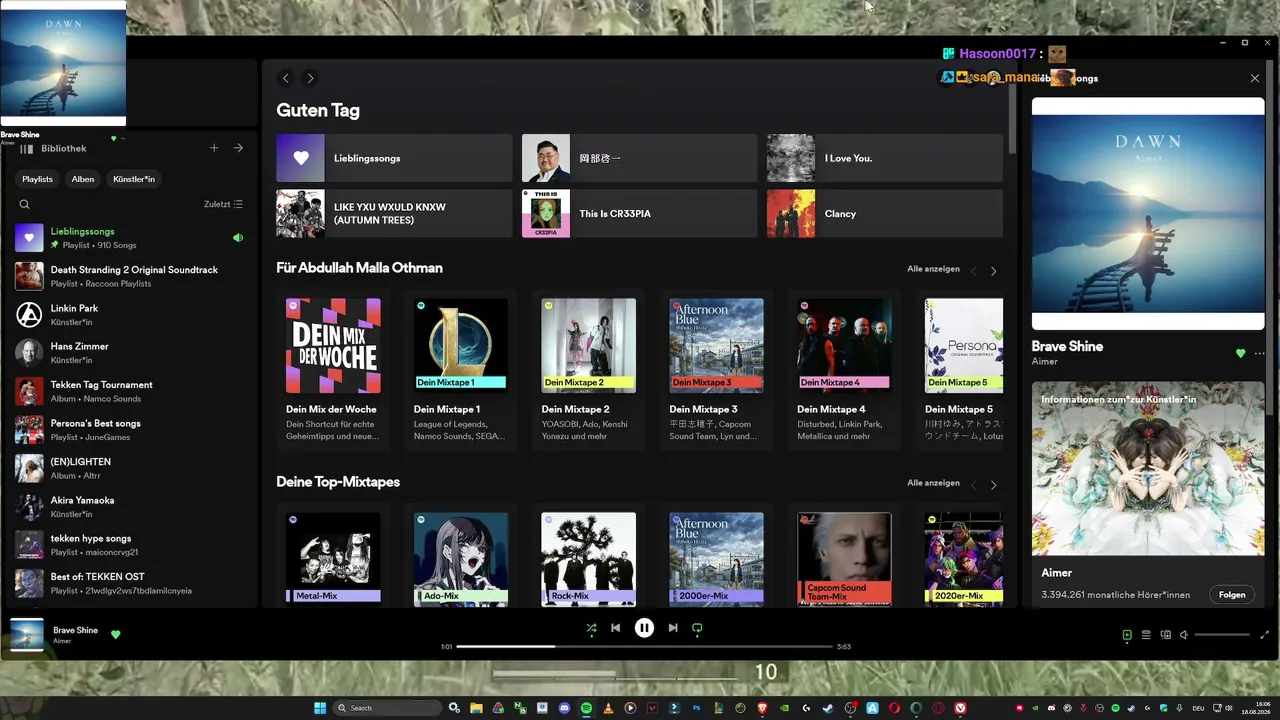Screen dimensions: 1280x720
Task: Open Photoshop from the taskbar
Action: click(696, 708)
